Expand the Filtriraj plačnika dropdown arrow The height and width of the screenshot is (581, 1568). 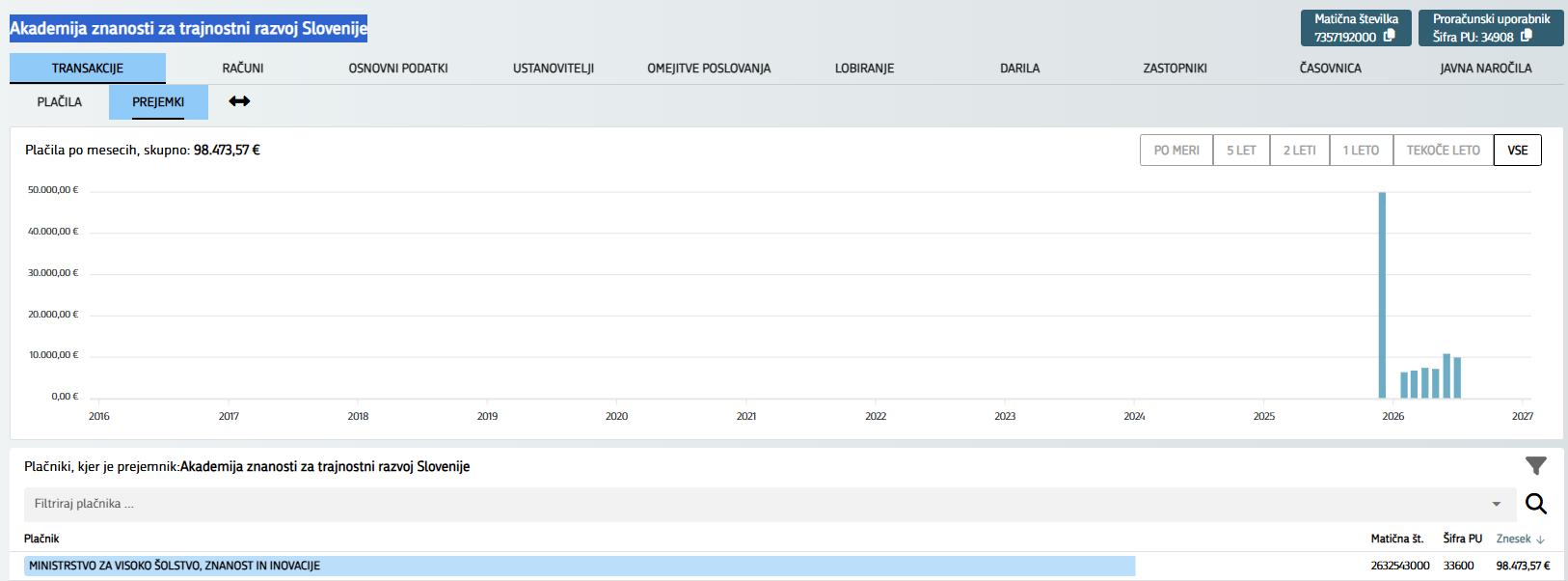1497,504
